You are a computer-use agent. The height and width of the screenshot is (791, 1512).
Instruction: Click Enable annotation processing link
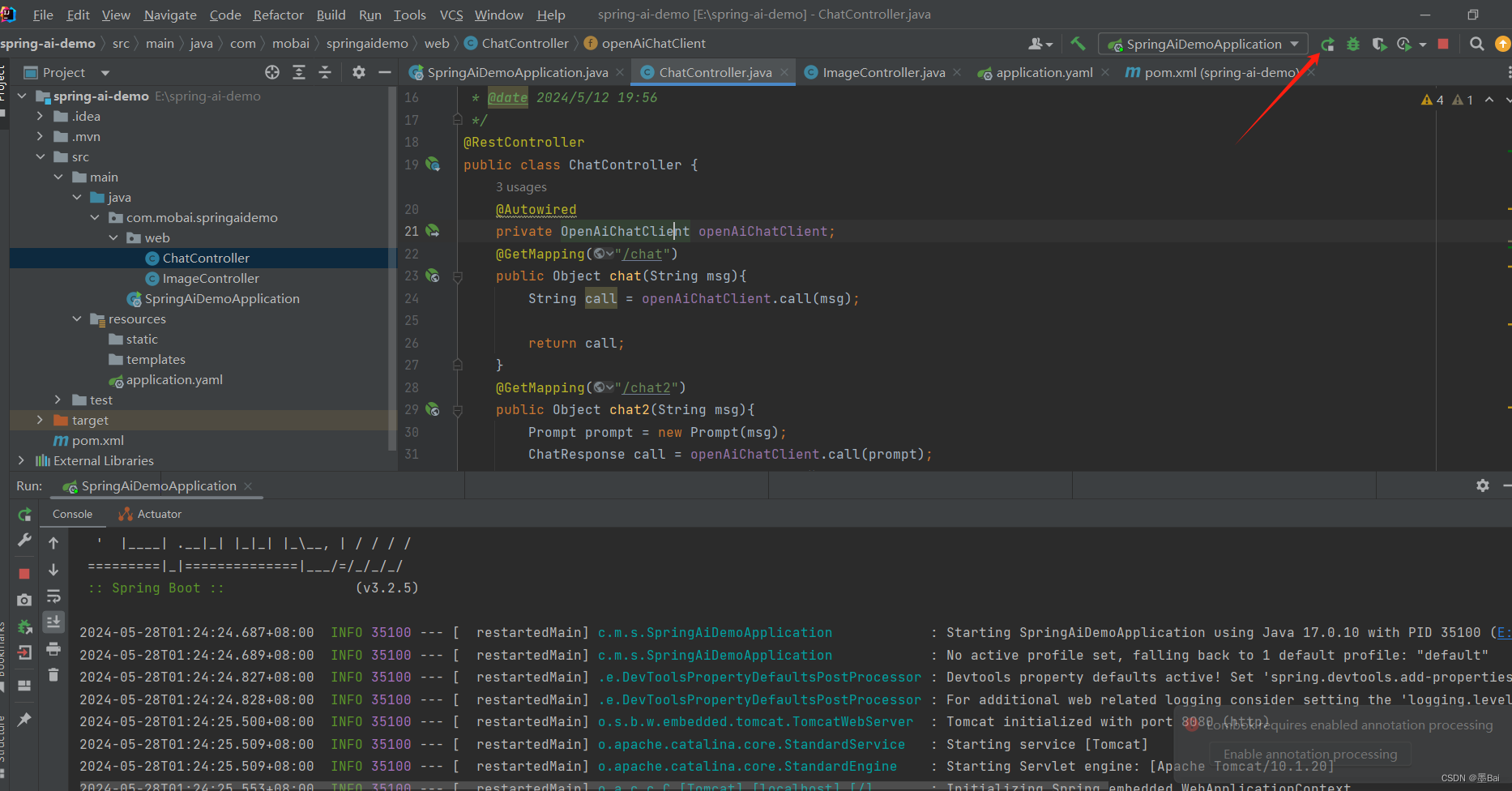point(1309,754)
